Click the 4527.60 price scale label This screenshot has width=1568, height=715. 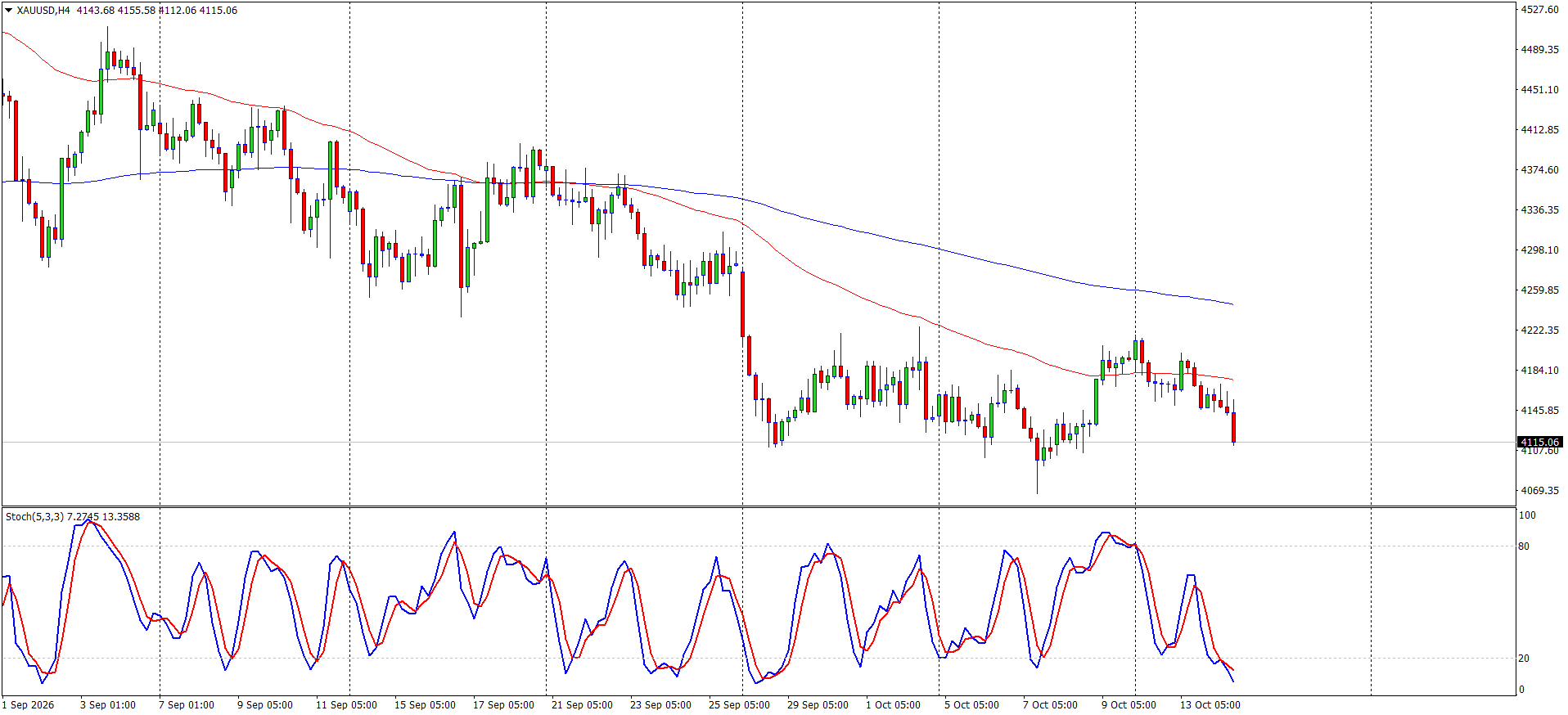tap(1539, 10)
